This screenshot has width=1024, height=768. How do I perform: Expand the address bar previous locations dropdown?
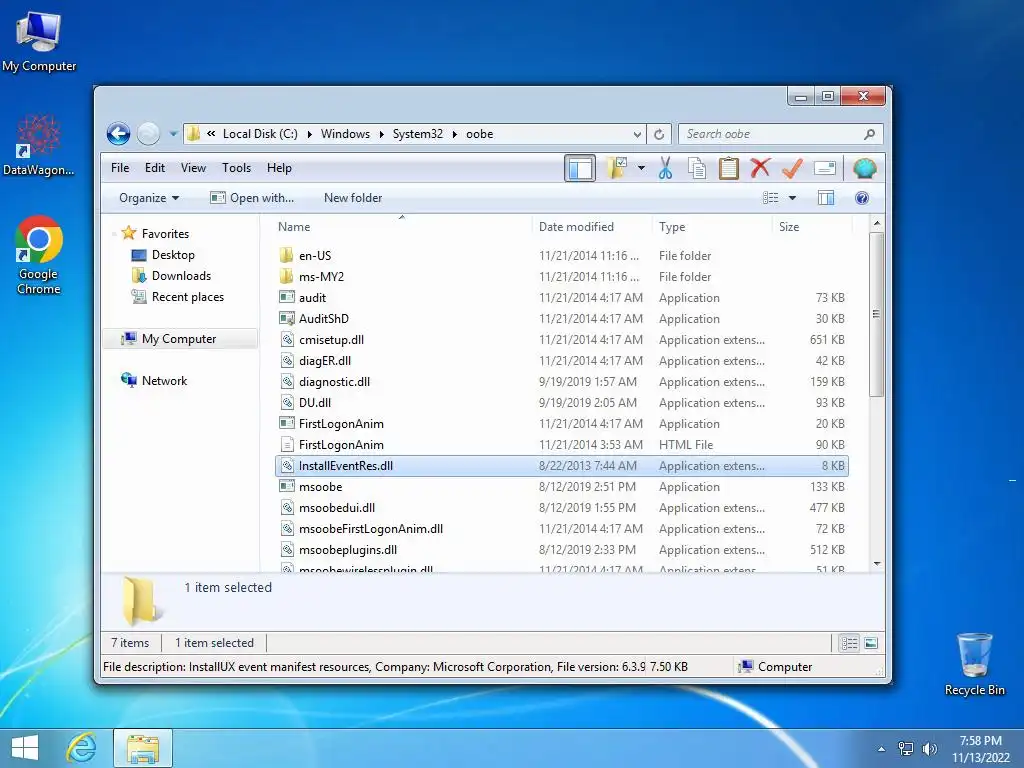[x=637, y=135]
